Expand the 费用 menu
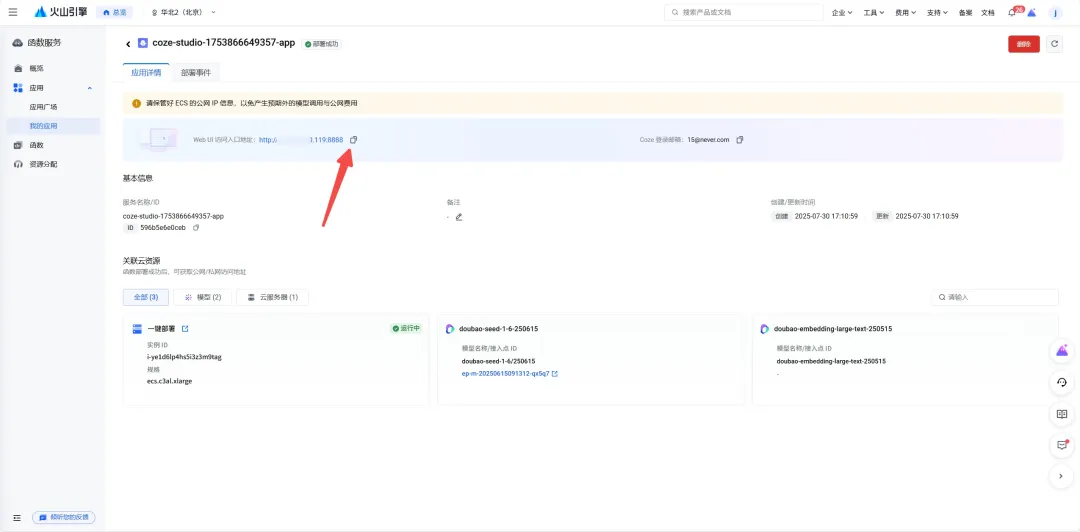 pos(905,12)
